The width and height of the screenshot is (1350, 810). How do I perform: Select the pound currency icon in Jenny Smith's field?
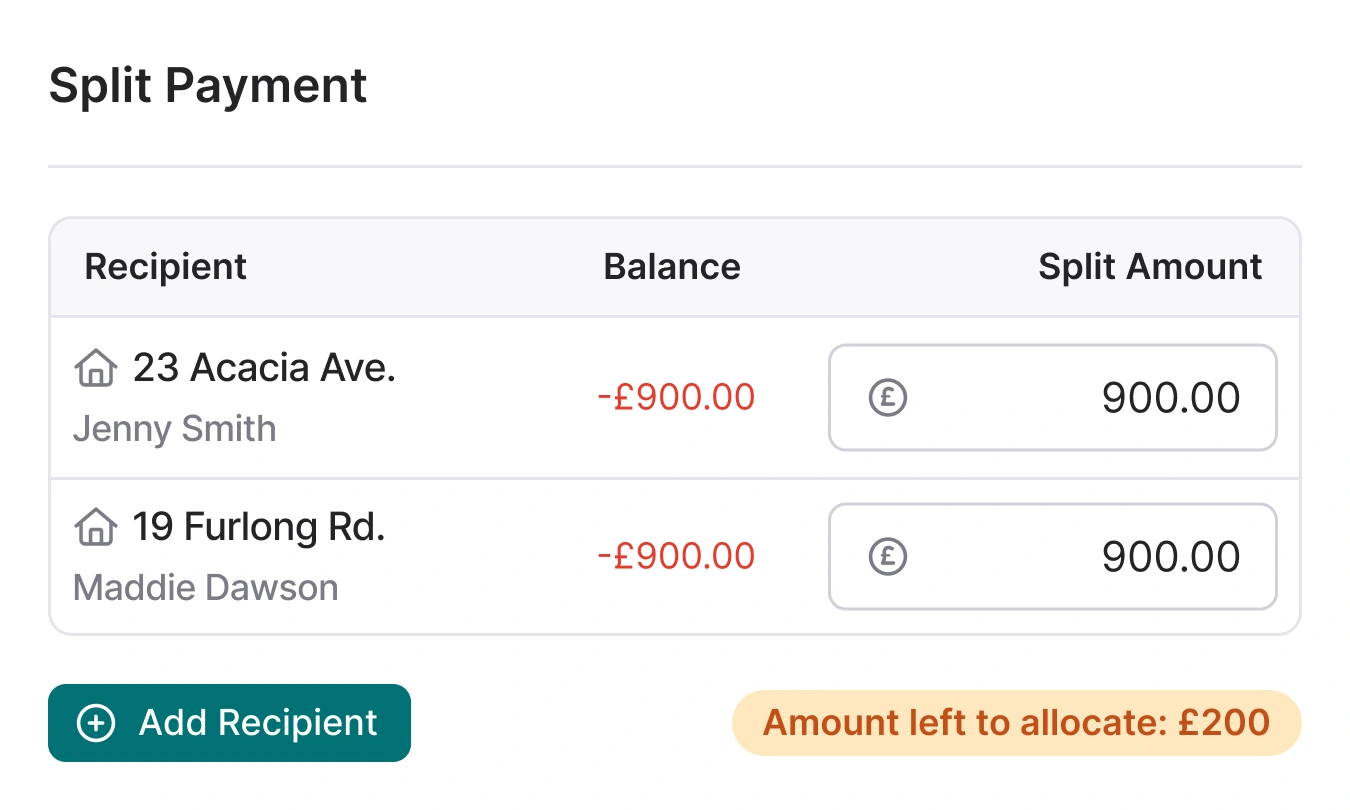[x=888, y=397]
